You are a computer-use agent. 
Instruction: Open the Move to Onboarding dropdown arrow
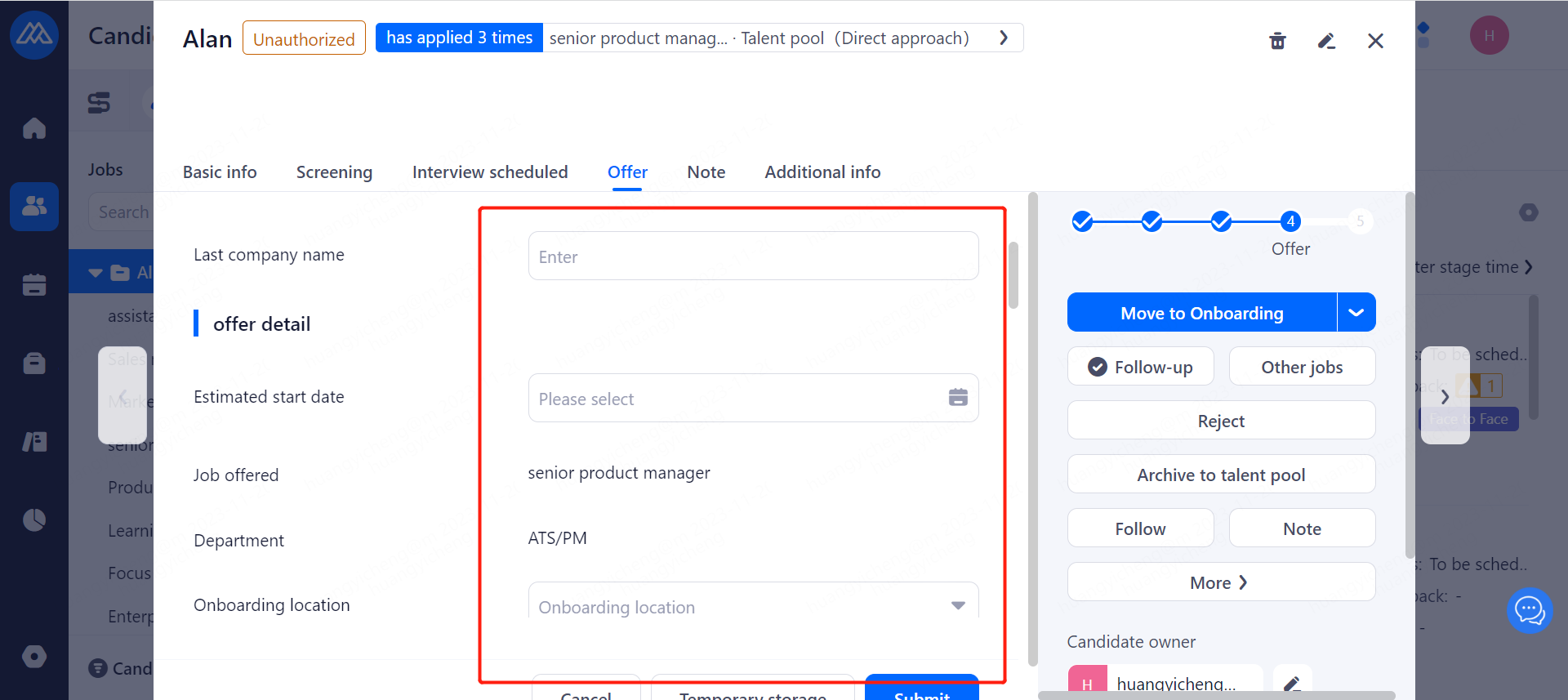pos(1356,313)
